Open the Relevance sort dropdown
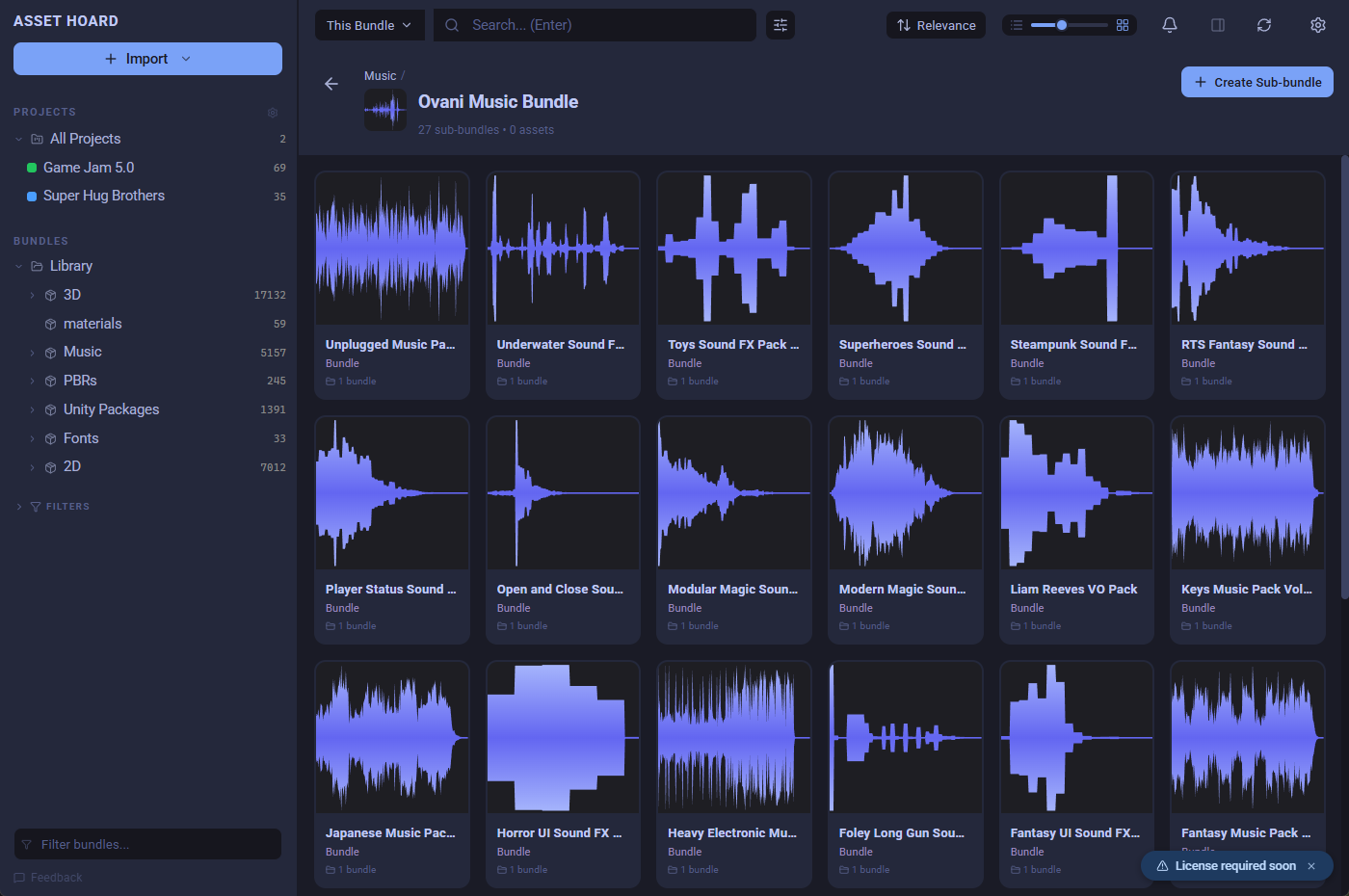This screenshot has height=896, width=1349. coord(936,25)
